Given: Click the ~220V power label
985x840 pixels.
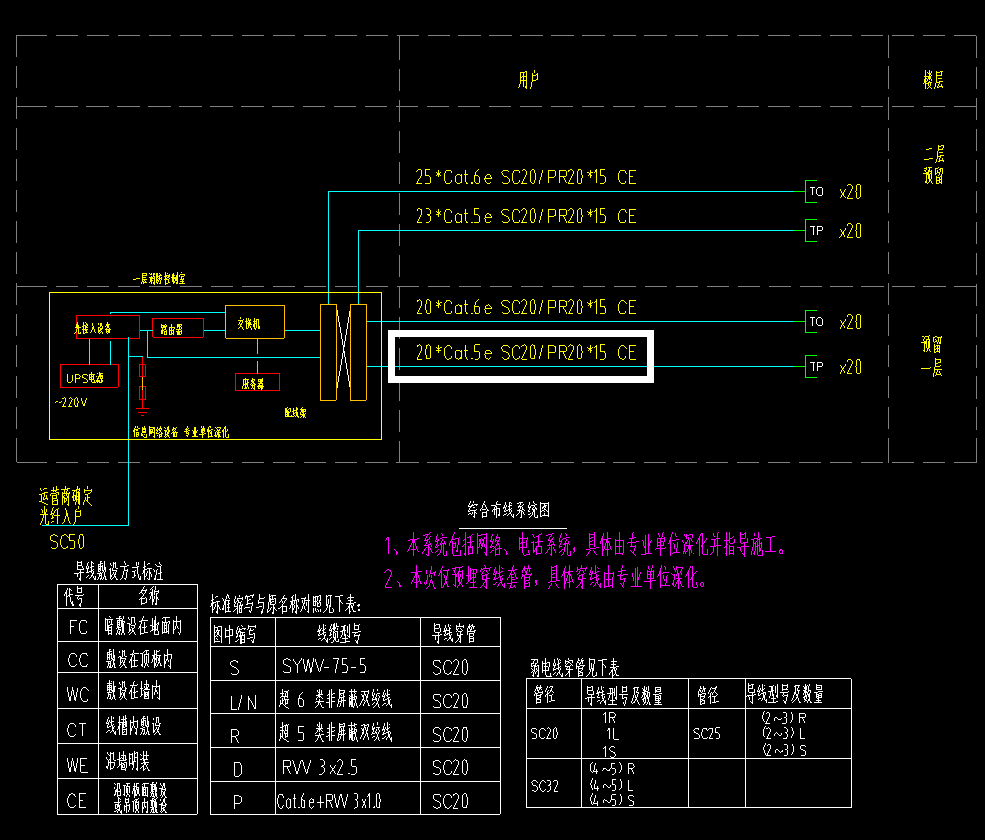Looking at the screenshot, I should 71,402.
